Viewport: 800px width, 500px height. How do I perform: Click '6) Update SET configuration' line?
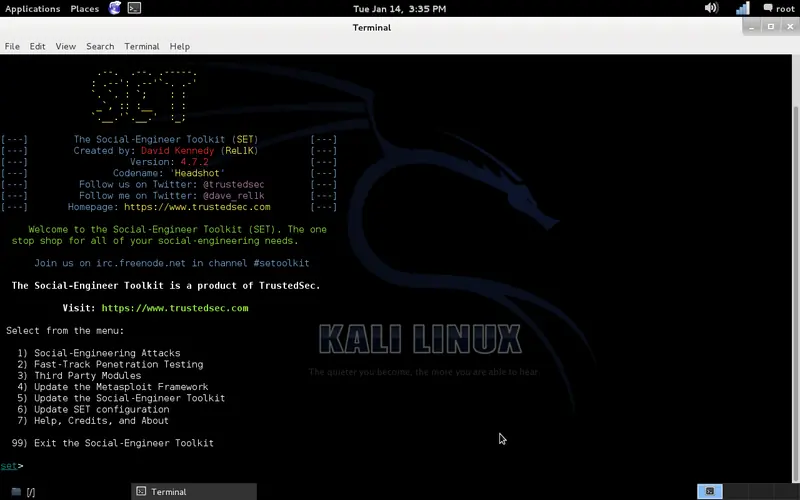(x=93, y=409)
